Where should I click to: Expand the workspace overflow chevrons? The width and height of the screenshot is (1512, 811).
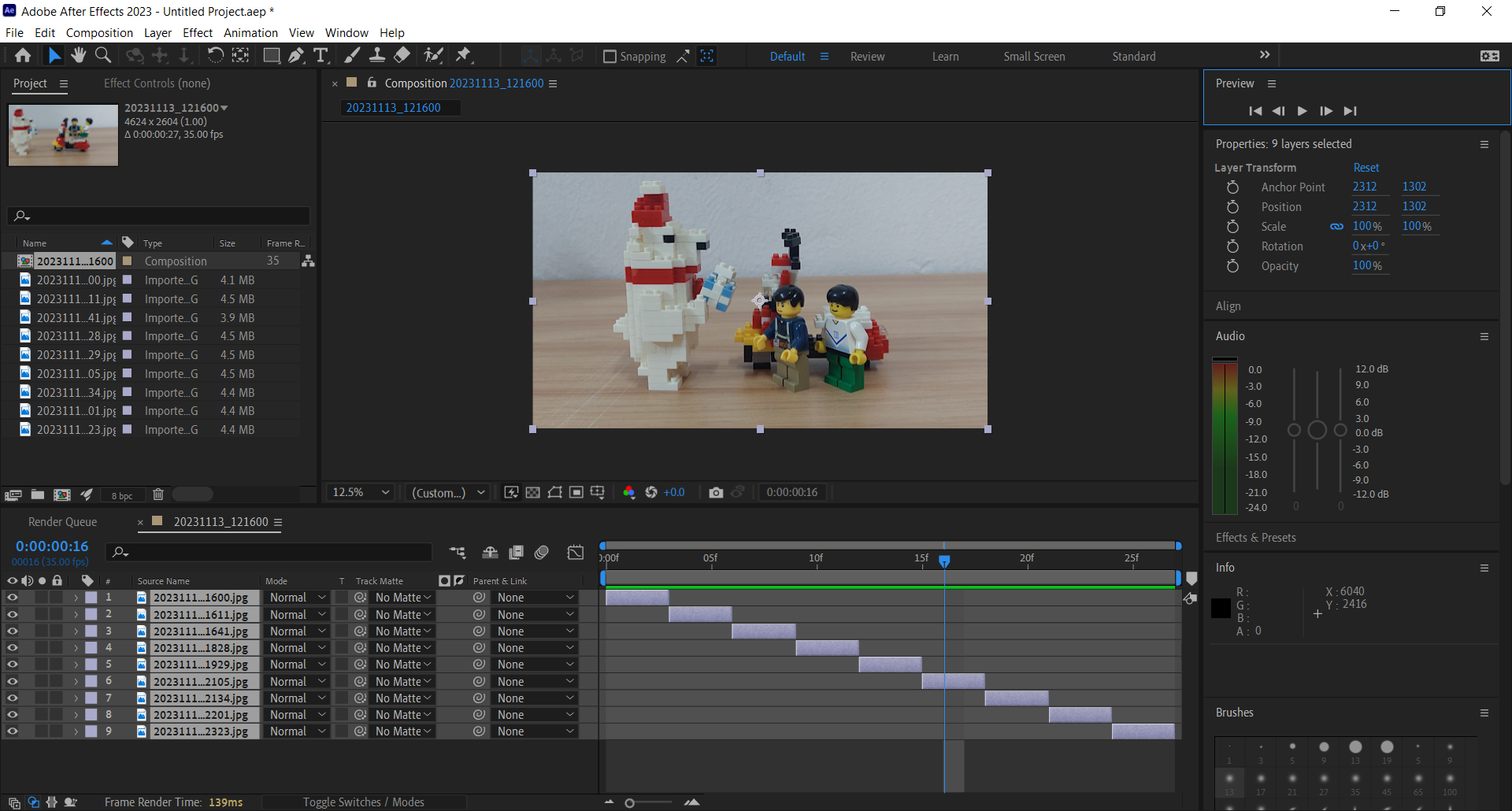click(1265, 55)
